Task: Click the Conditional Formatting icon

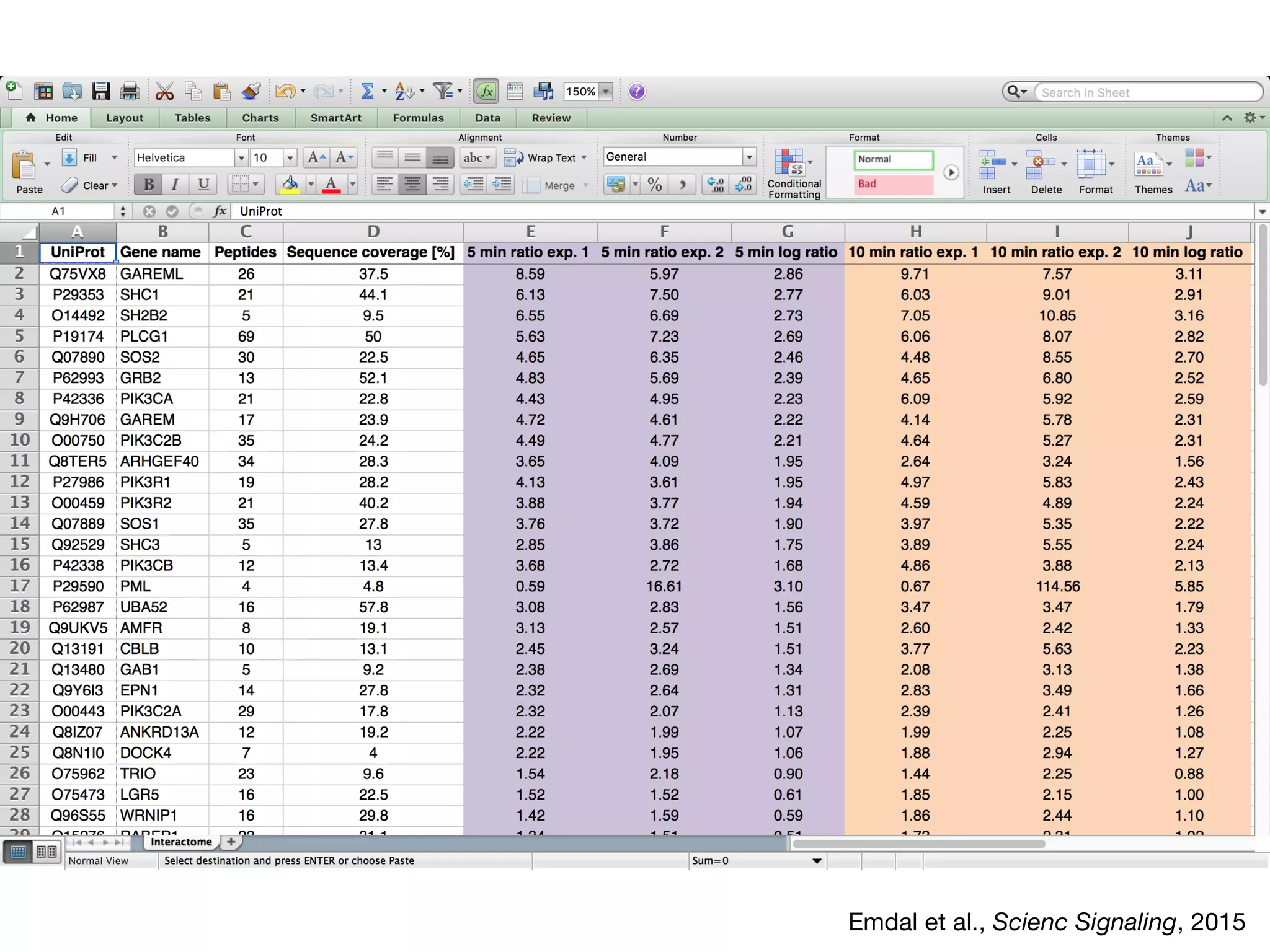Action: pyautogui.click(x=789, y=163)
